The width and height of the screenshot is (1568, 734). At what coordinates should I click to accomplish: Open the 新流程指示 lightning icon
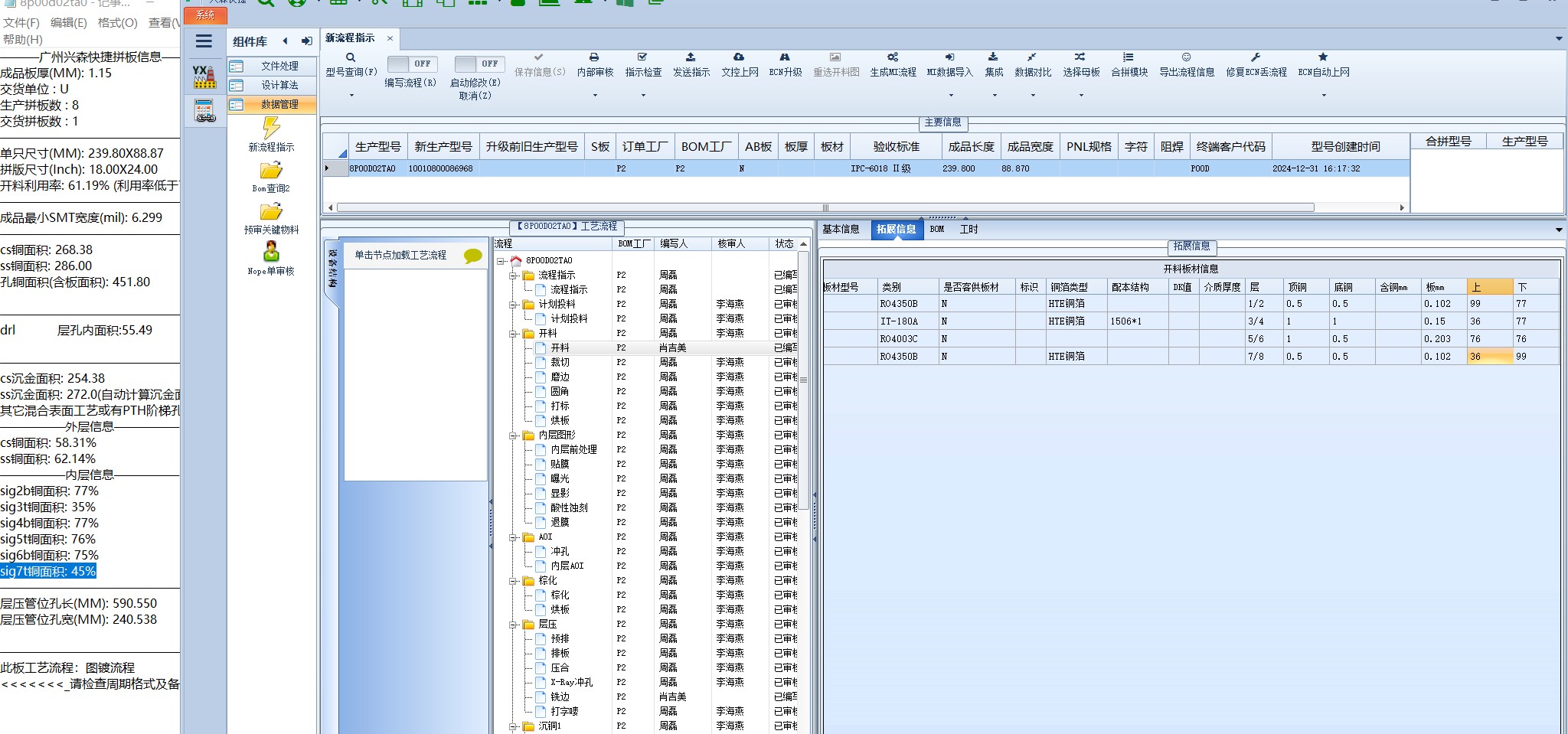click(271, 128)
